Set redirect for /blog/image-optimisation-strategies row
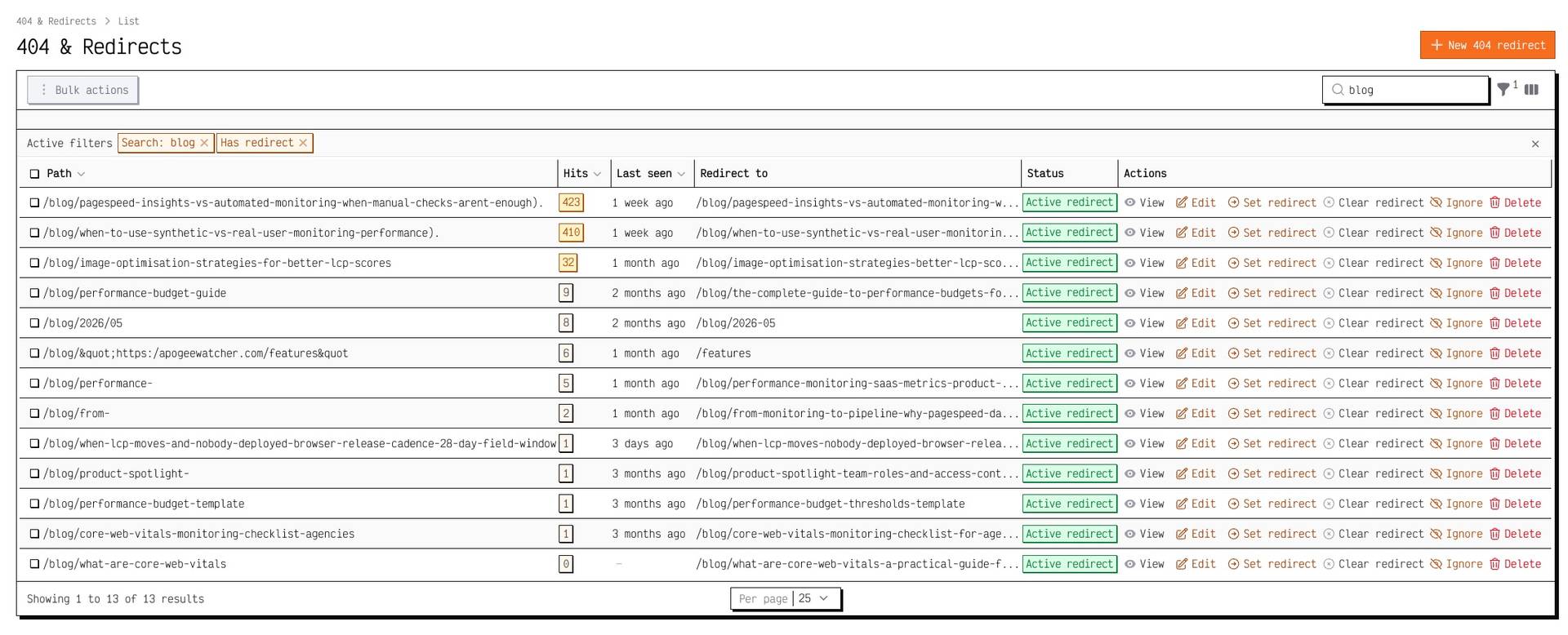This screenshot has width=1568, height=635. pyautogui.click(x=1272, y=263)
